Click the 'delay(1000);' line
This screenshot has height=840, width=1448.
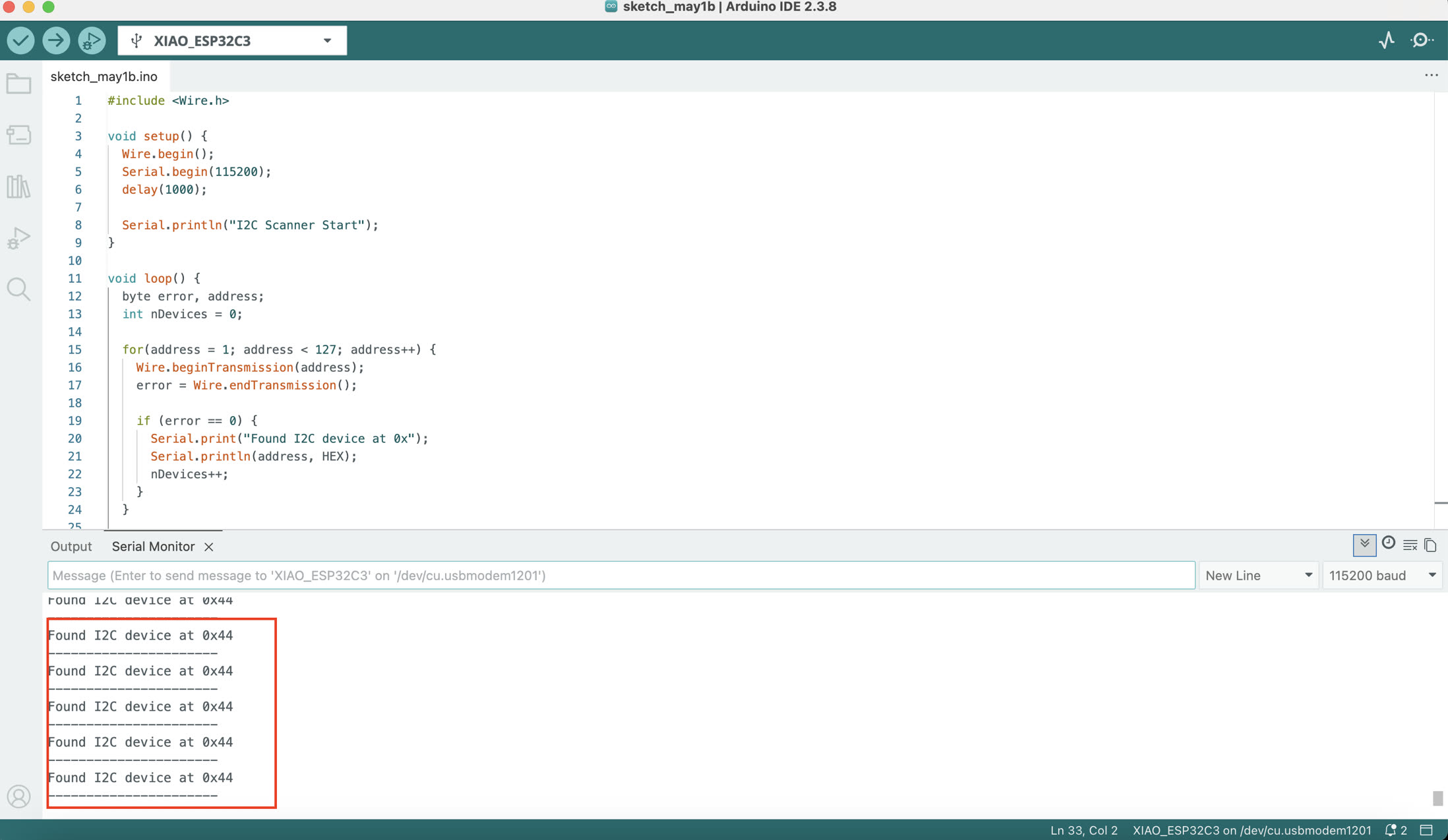click(164, 189)
